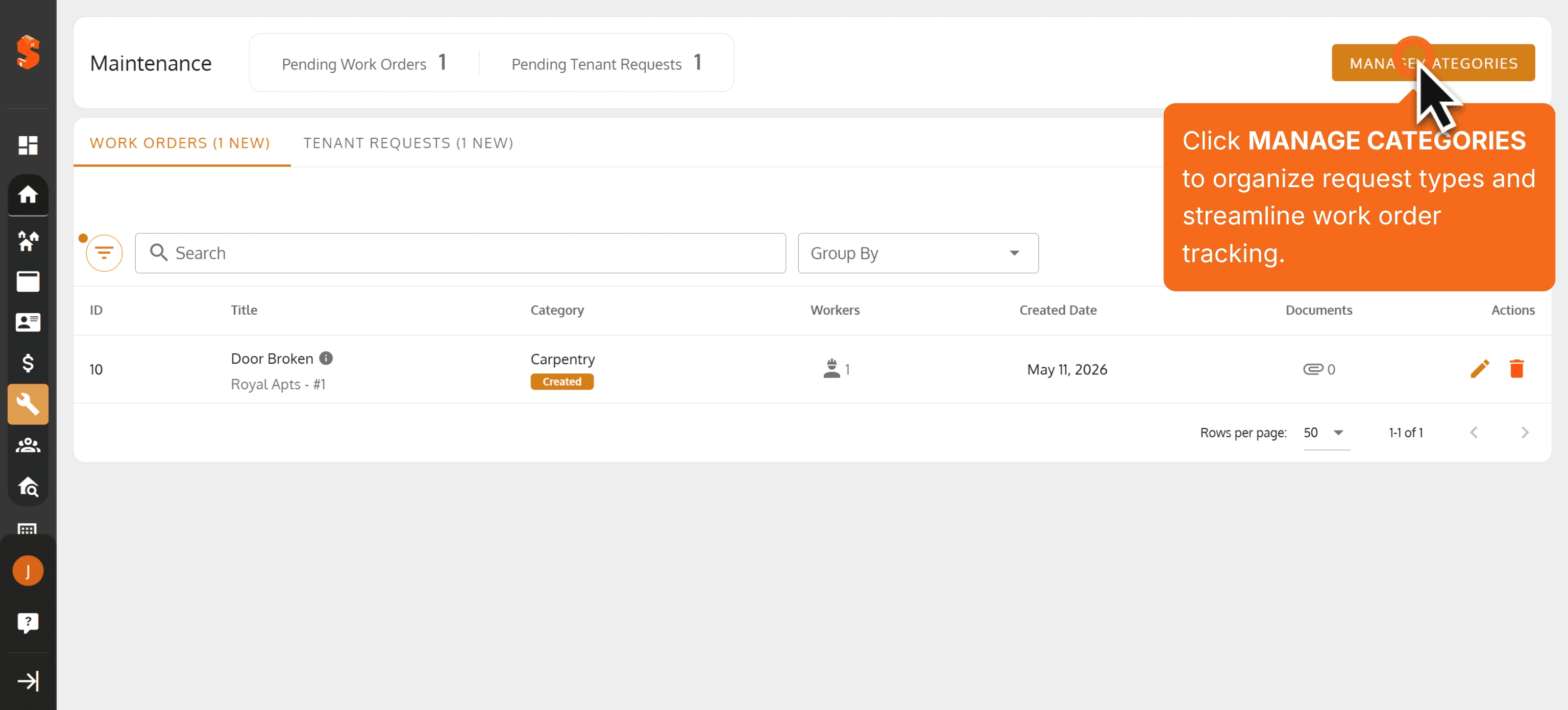The image size is (1568, 710).
Task: Open the Group By dropdown
Action: (x=918, y=253)
